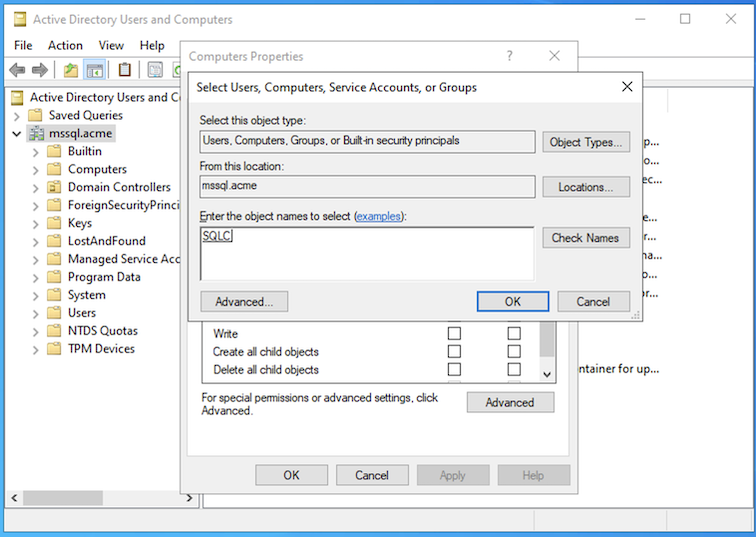This screenshot has width=756, height=537.
Task: Tick the second Write permission checkbox
Action: coord(514,333)
